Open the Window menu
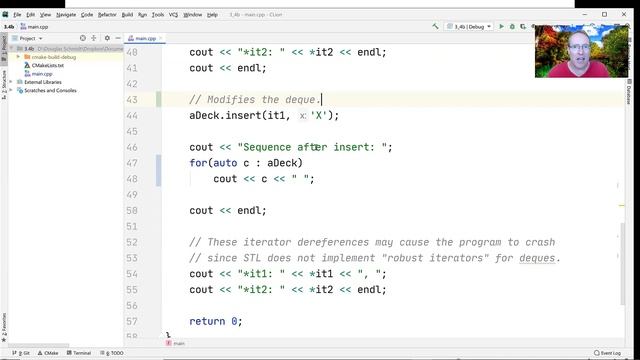This screenshot has height=360, width=640. coord(192,14)
